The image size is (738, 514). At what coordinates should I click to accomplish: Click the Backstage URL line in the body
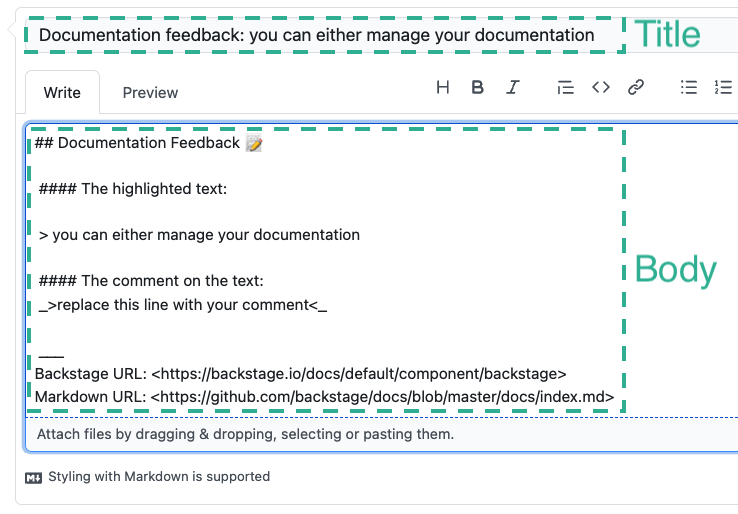pyautogui.click(x=300, y=373)
